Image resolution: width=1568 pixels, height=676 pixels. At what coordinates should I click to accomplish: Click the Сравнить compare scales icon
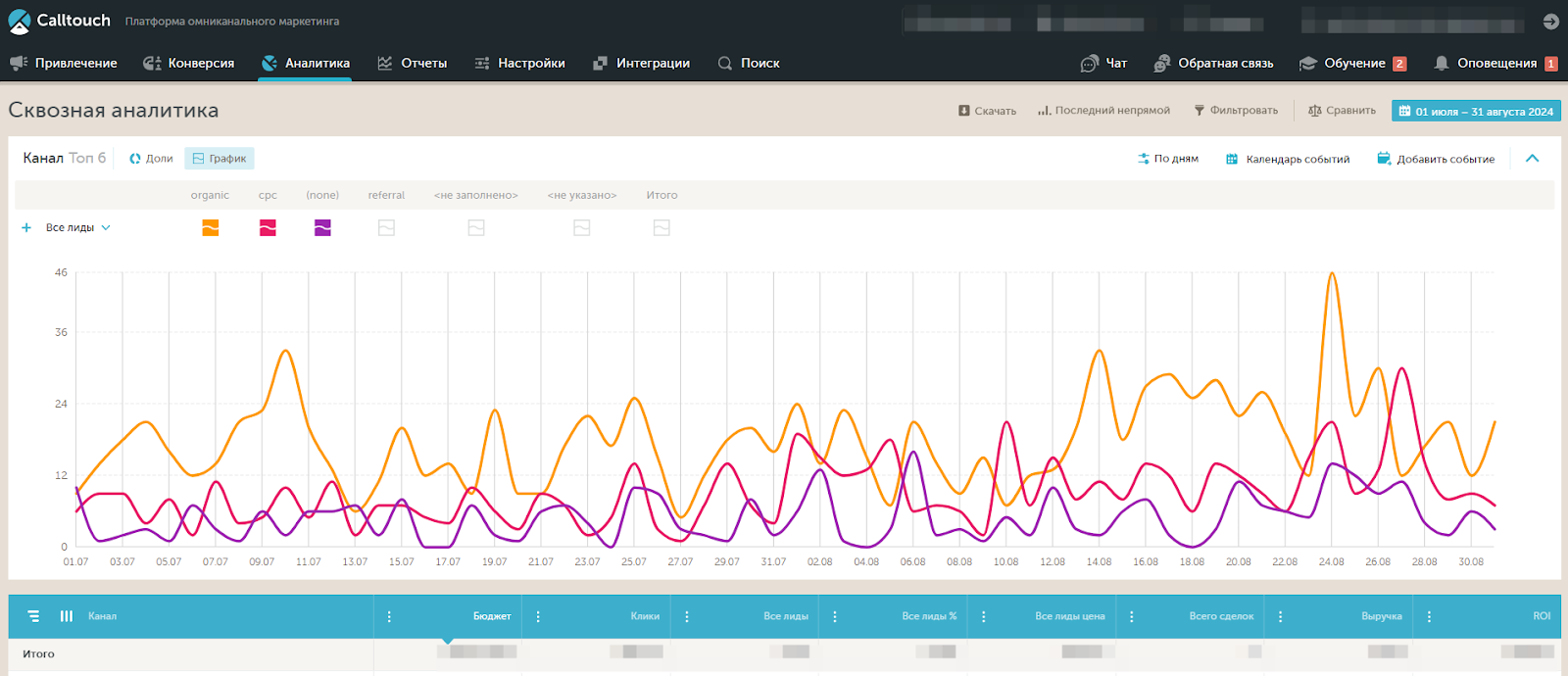[x=1314, y=111]
